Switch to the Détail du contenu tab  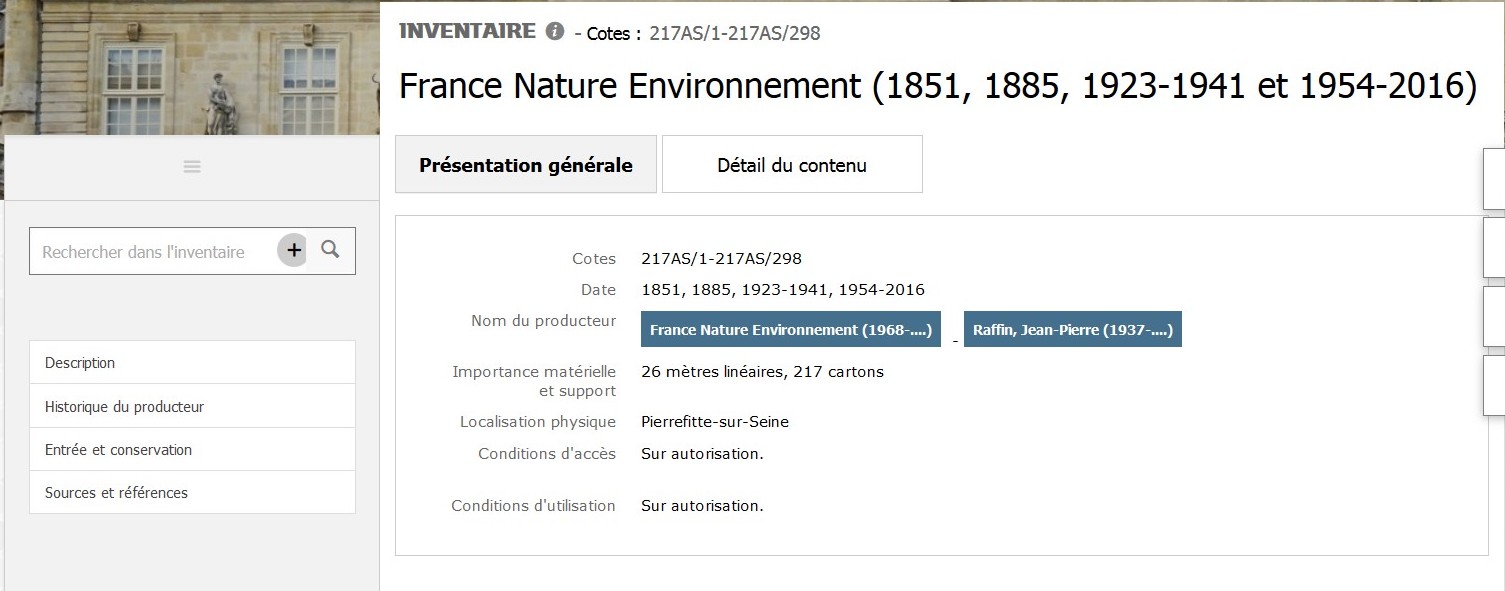pos(792,165)
